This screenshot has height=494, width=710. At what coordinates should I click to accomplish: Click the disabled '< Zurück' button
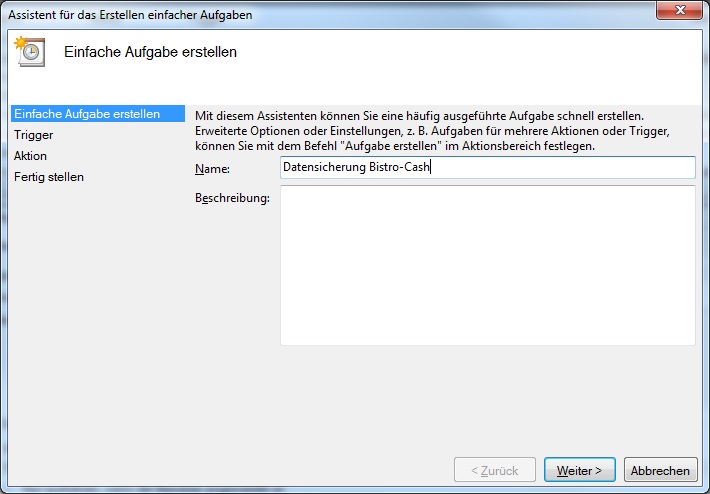point(495,470)
